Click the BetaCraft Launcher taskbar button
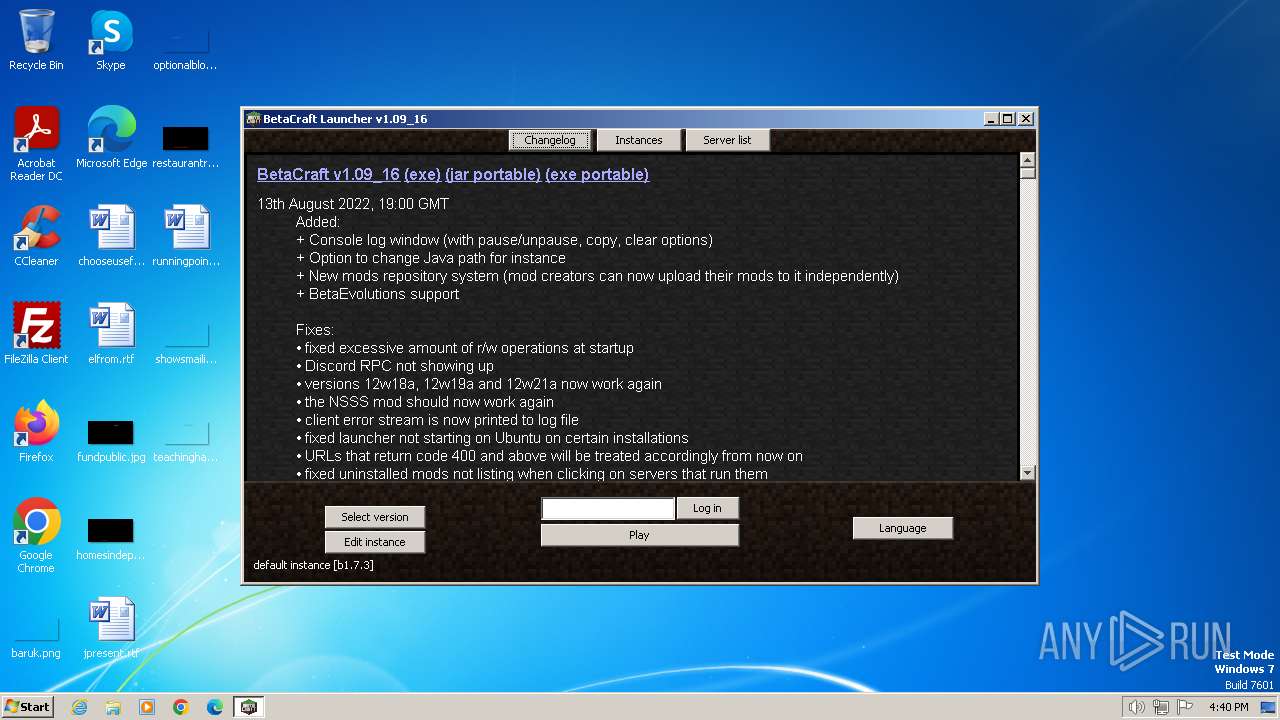The image size is (1280, 720). (249, 707)
